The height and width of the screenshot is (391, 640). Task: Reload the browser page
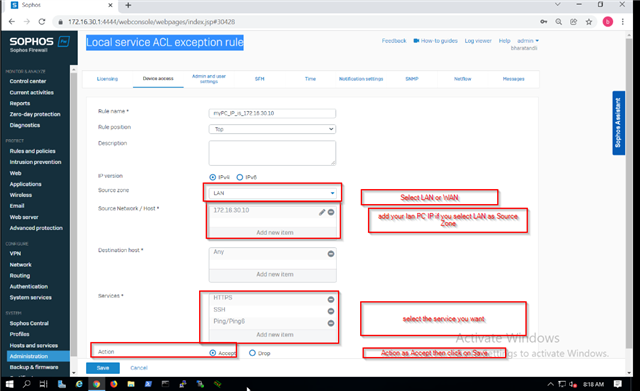[x=42, y=22]
